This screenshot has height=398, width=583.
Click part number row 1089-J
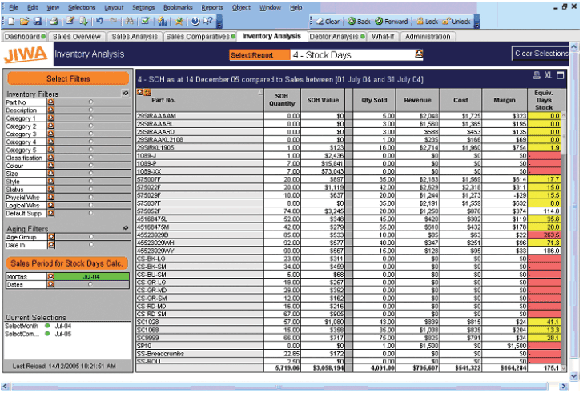tap(200, 155)
